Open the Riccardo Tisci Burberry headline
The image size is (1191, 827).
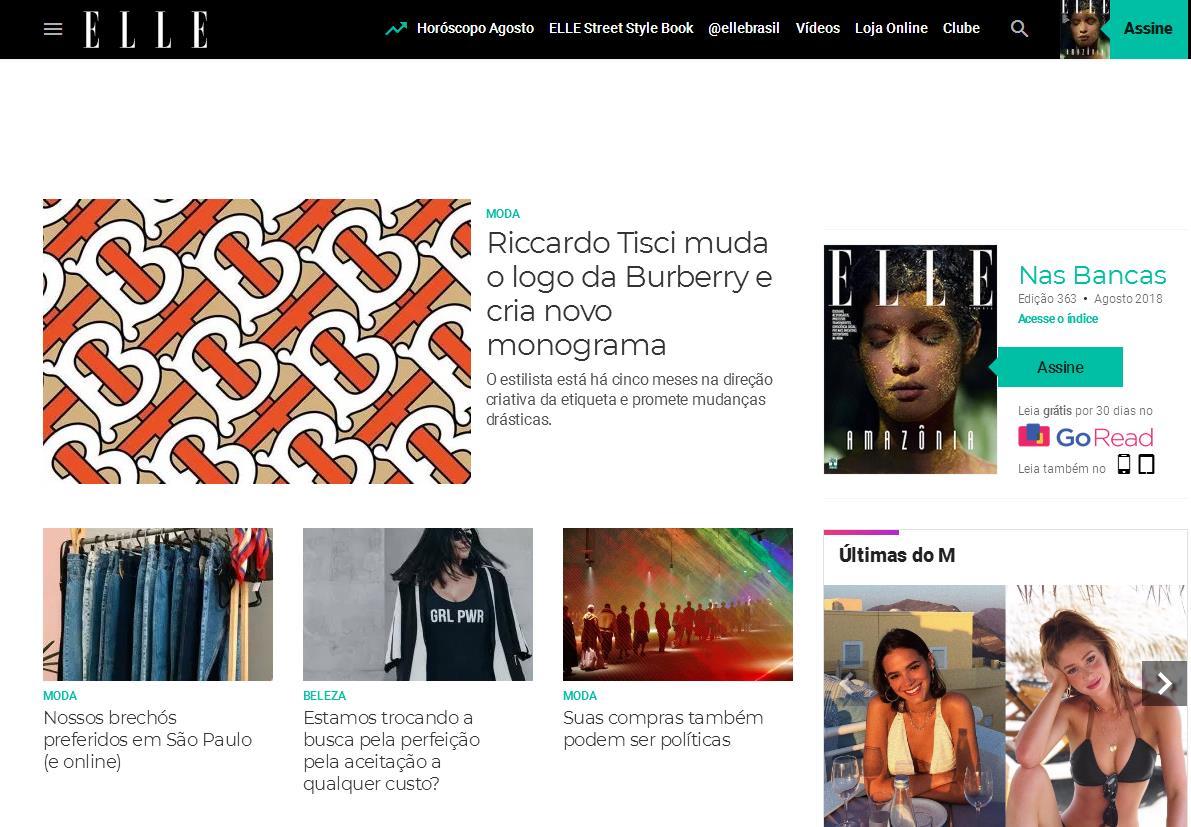(629, 294)
